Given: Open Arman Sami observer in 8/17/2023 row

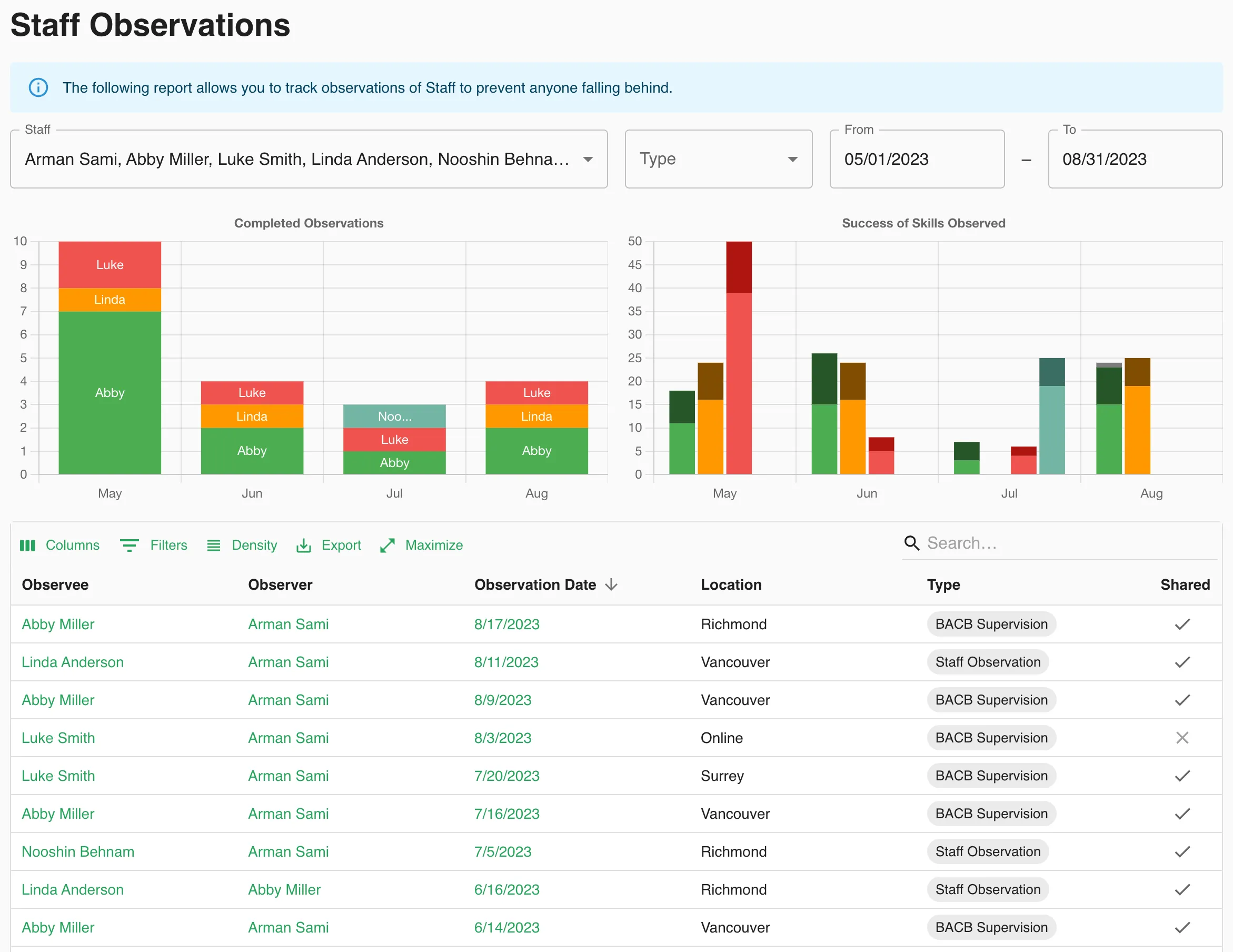Looking at the screenshot, I should [289, 624].
